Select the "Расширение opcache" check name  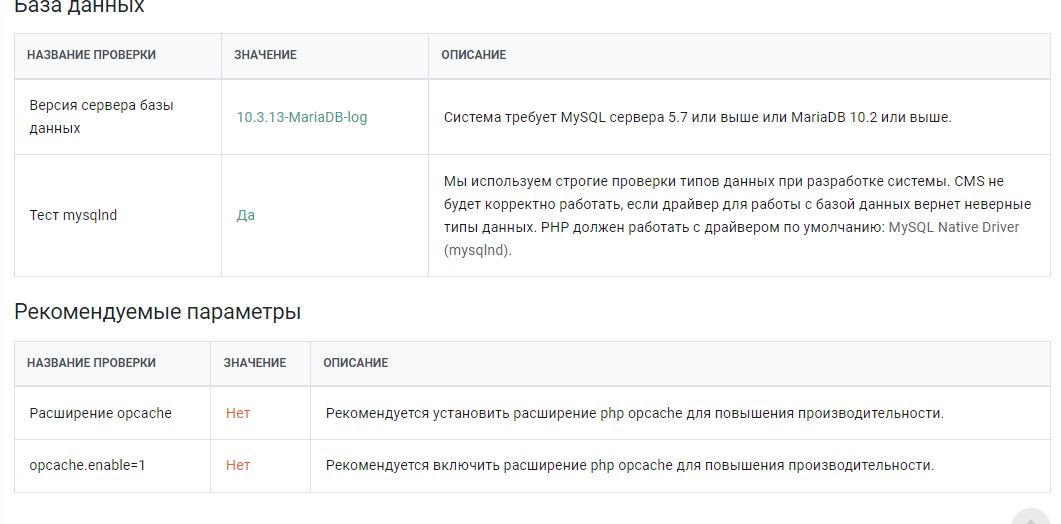[100, 413]
